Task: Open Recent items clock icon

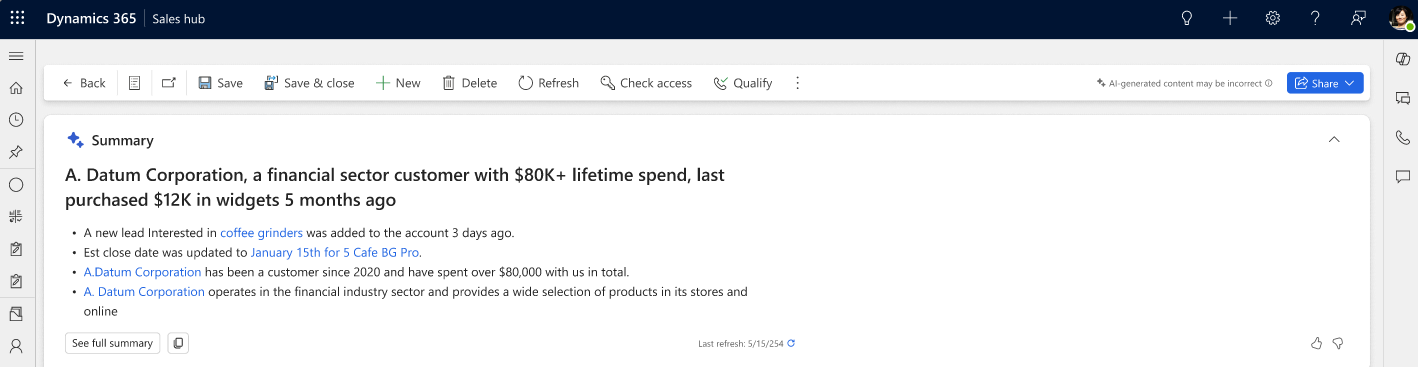Action: [x=16, y=120]
